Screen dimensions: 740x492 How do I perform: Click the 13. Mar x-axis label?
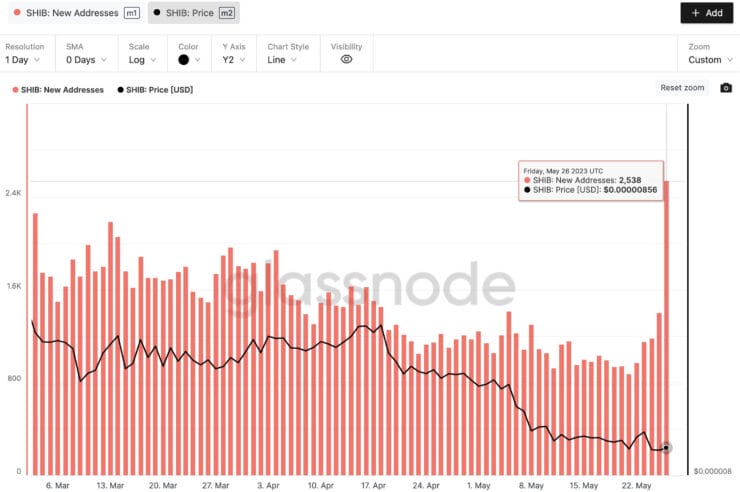110,485
